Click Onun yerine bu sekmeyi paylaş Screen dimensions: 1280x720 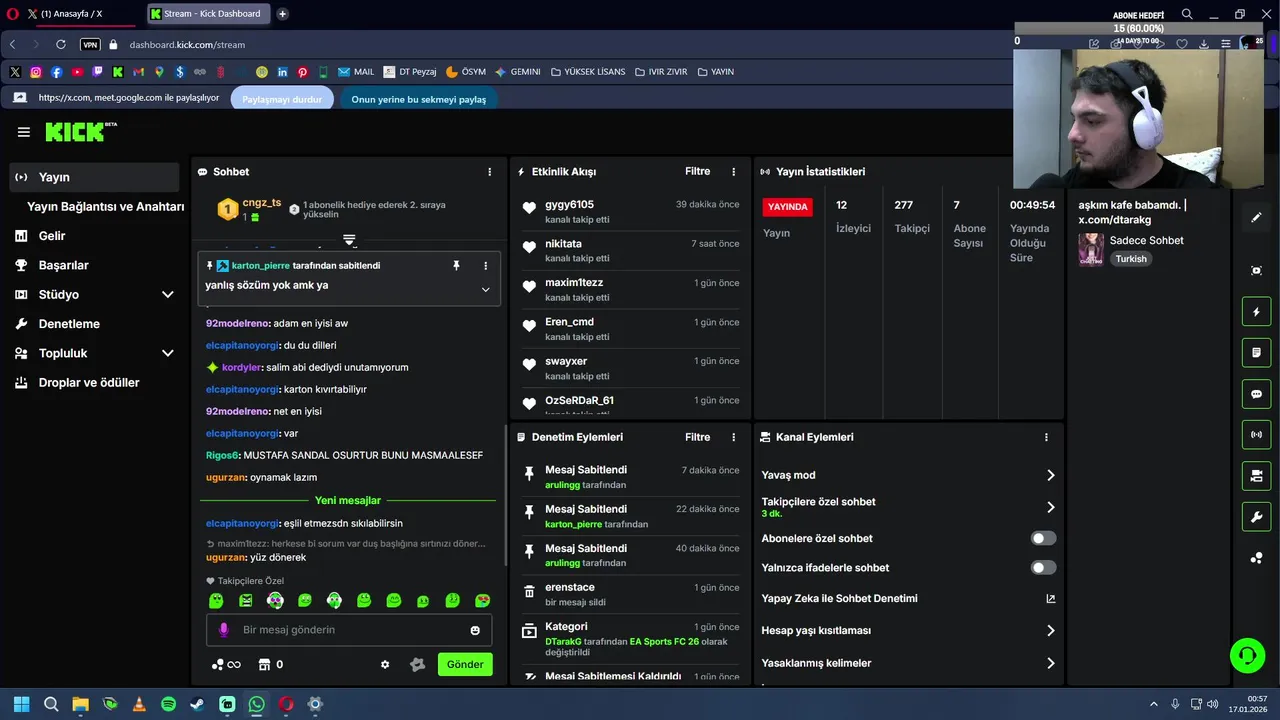click(x=418, y=99)
